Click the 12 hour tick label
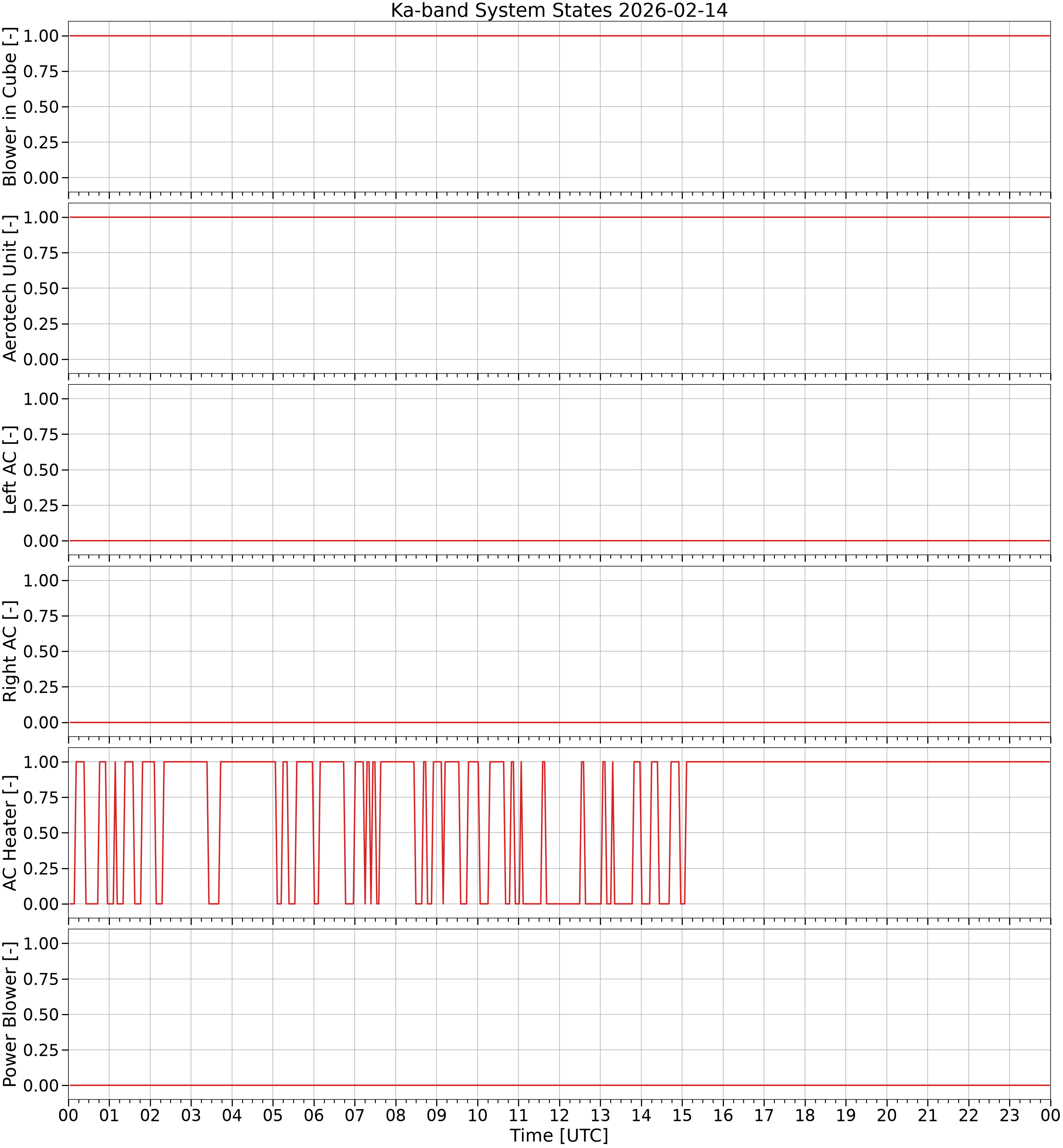Viewport: 1063px width, 1148px height. click(559, 1115)
